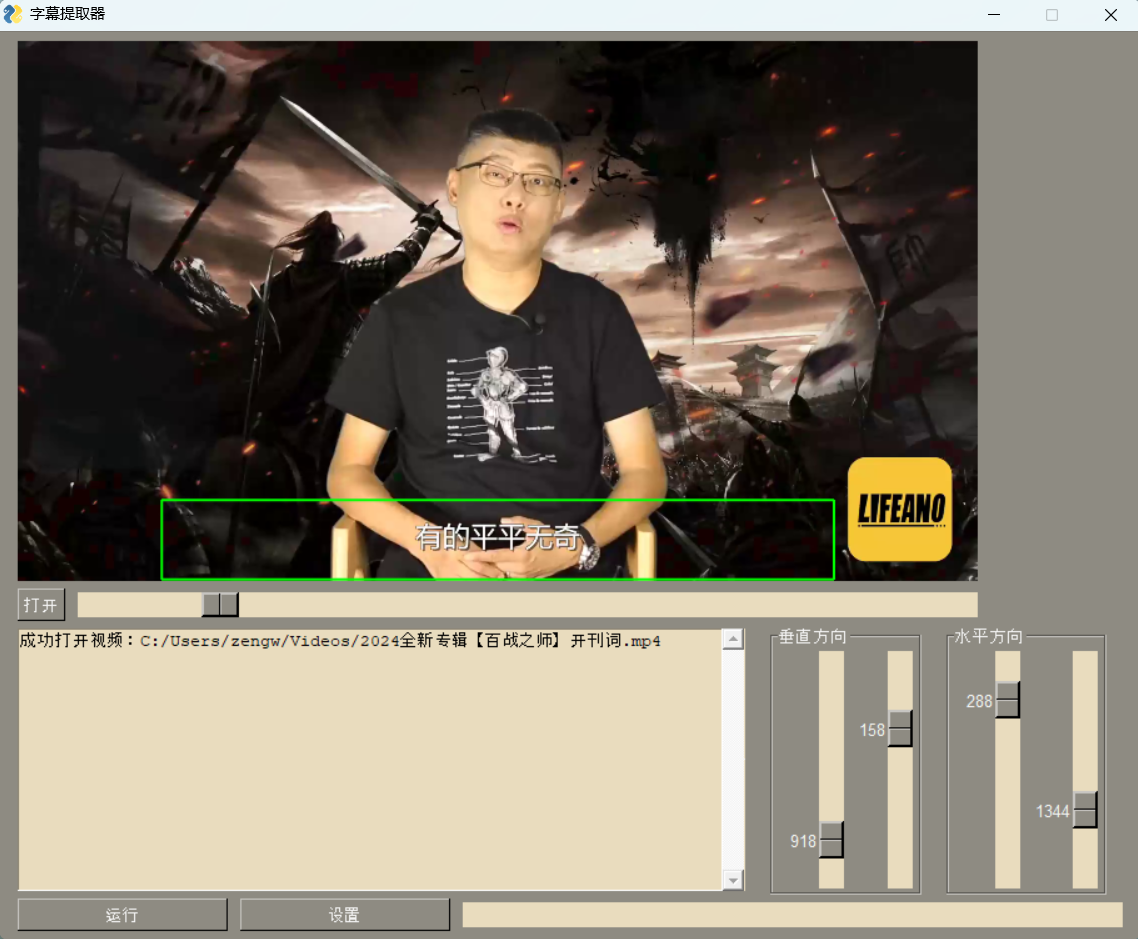Click log scrollbar up arrow
This screenshot has width=1138, height=939.
(733, 639)
